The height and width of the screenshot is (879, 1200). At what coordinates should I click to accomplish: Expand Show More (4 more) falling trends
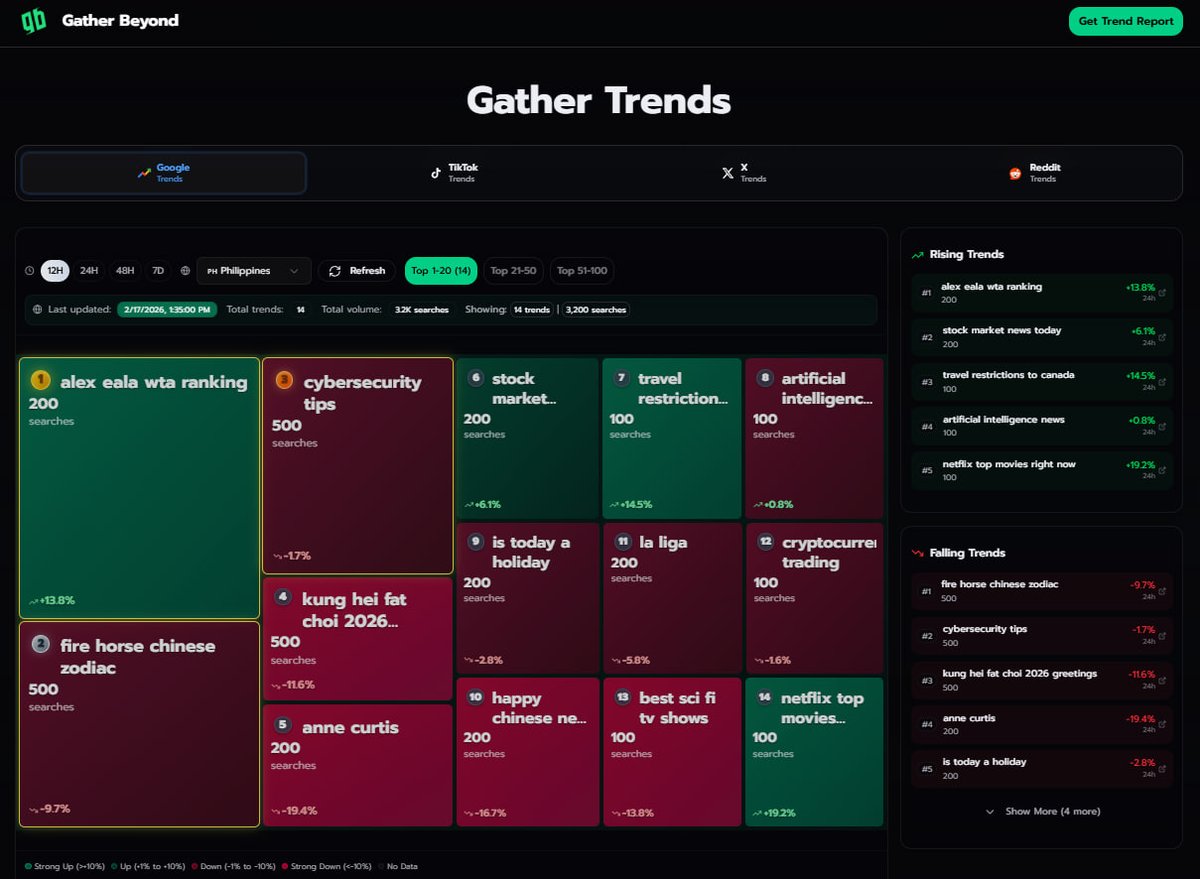[x=1041, y=812]
